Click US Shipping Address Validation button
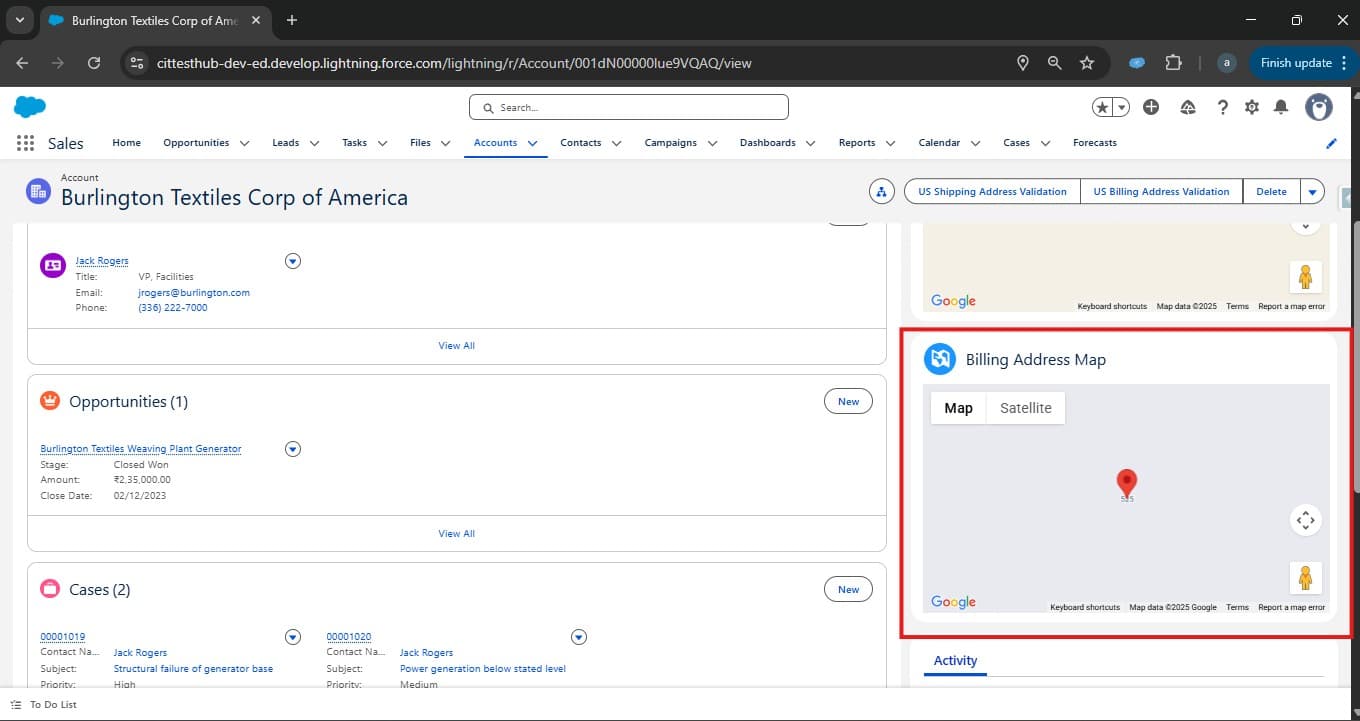 coord(992,192)
